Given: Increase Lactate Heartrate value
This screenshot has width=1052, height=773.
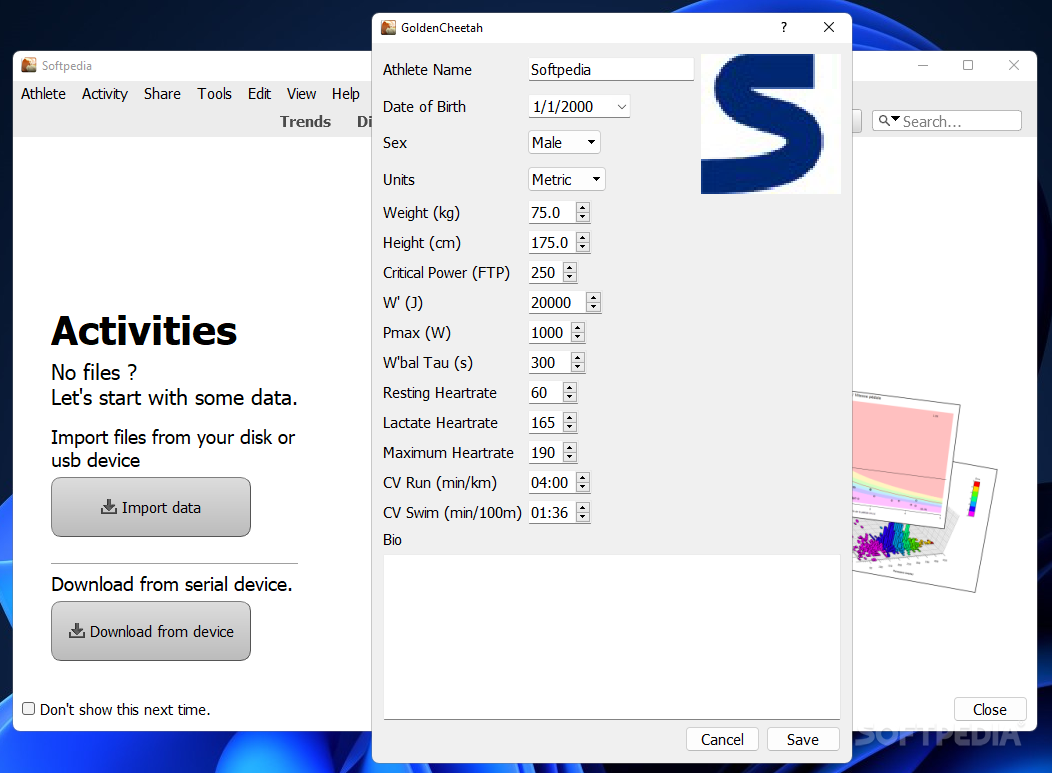Looking at the screenshot, I should click(x=570, y=417).
